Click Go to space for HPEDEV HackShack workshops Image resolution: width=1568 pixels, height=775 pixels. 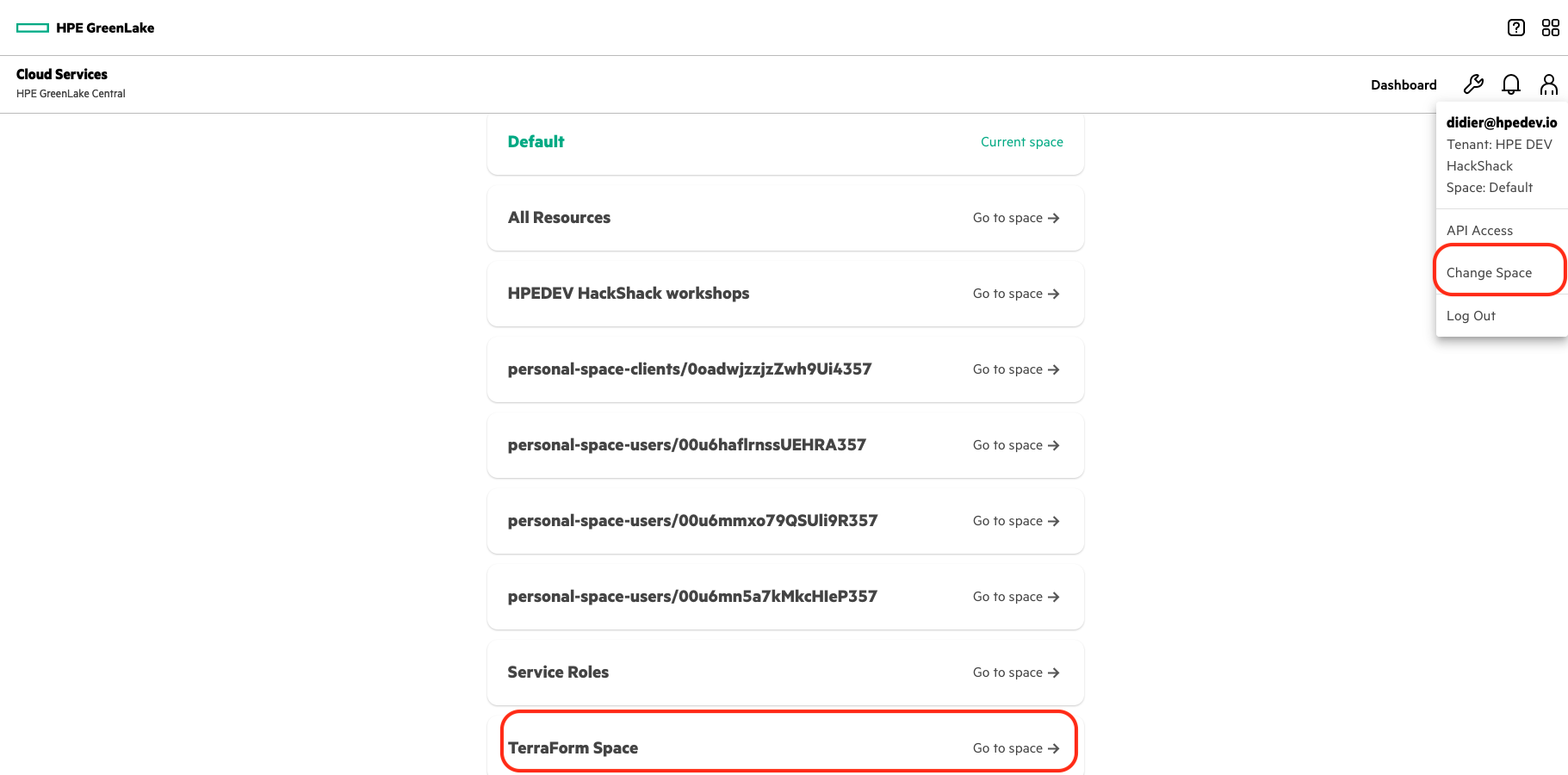tap(1016, 294)
